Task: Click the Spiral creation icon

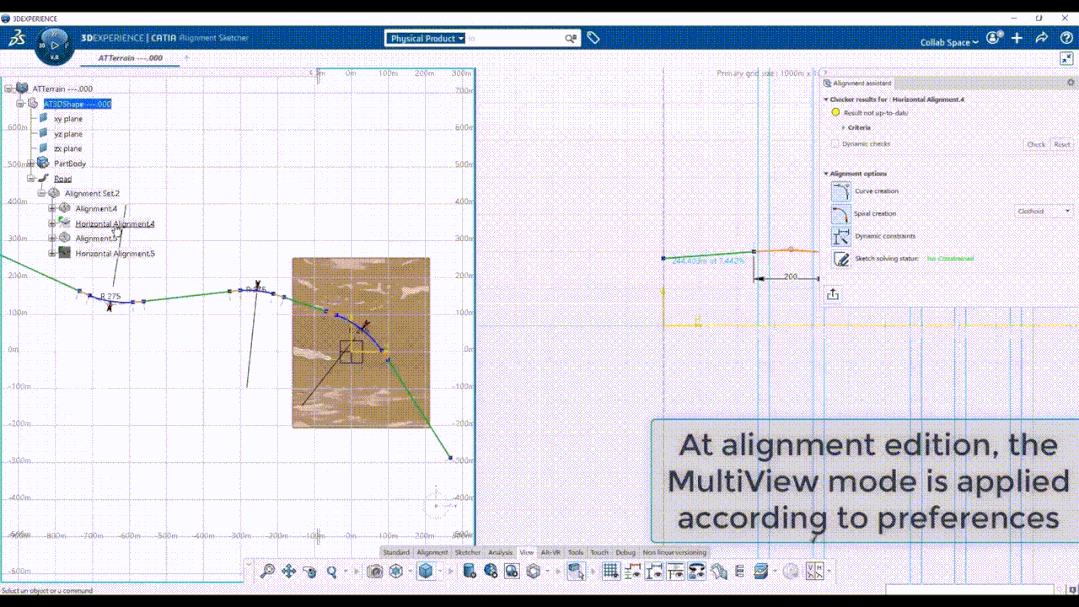Action: point(841,214)
